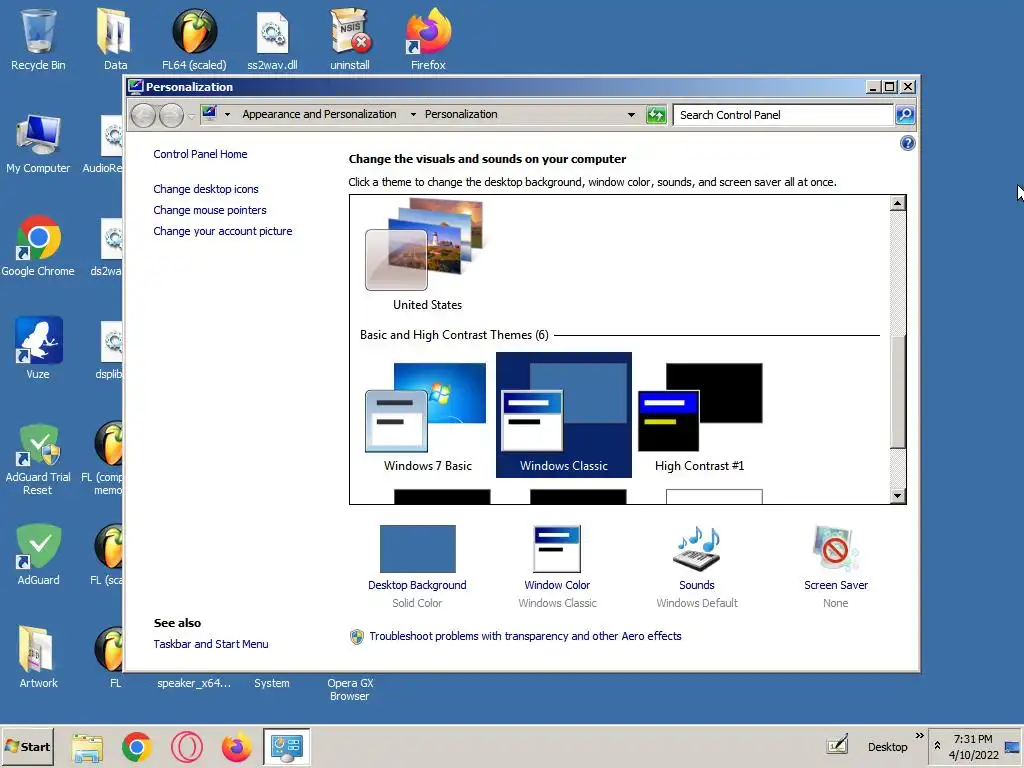Expand the Desktop toolbar chevron
The image size is (1024, 768).
point(920,736)
